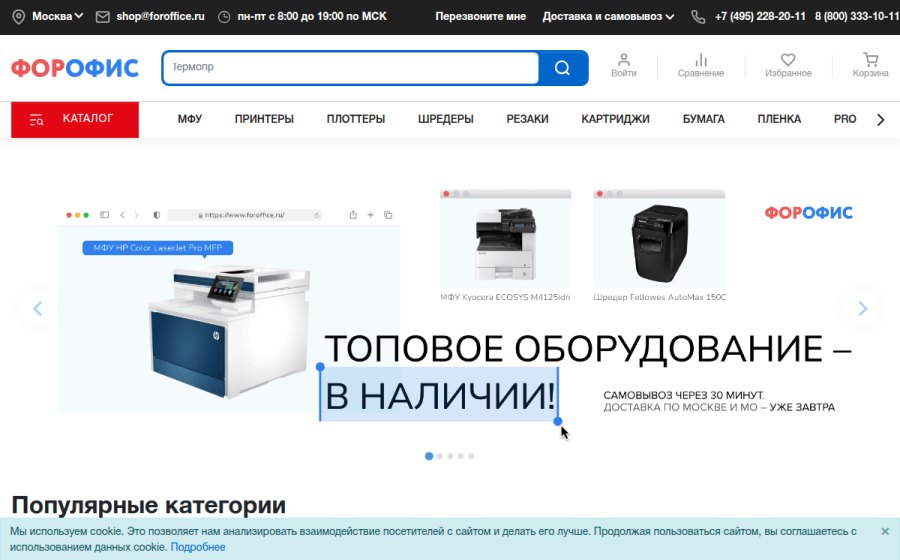
Task: Open the ПРИНТЕРЫ category
Action: [264, 119]
